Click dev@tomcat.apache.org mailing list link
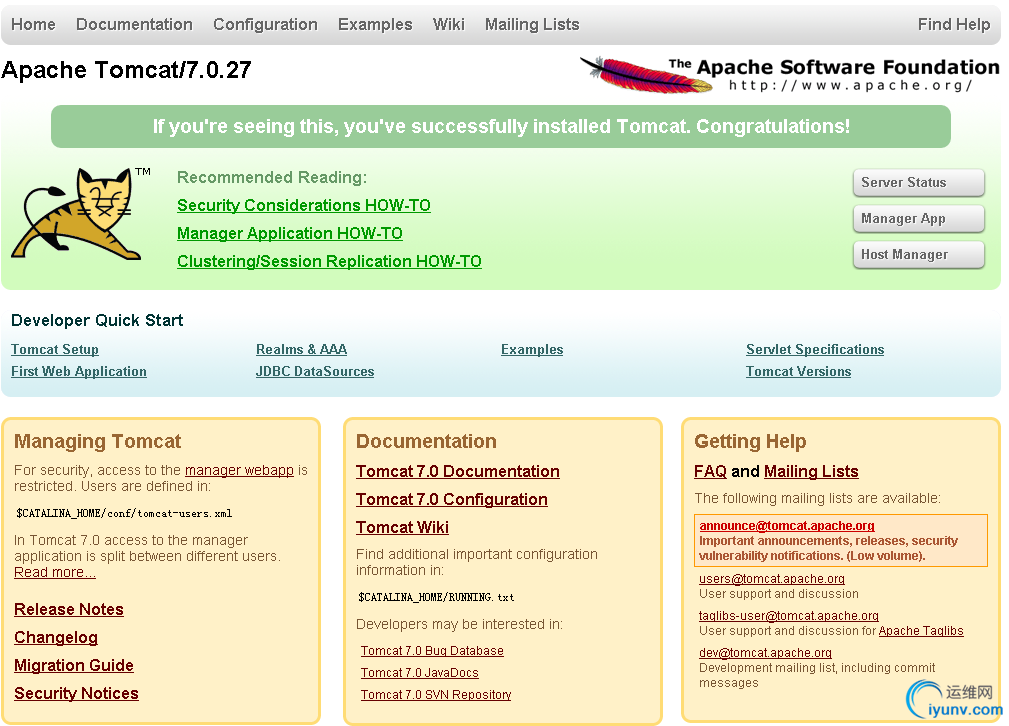The width and height of the screenshot is (1009, 726). coord(765,653)
